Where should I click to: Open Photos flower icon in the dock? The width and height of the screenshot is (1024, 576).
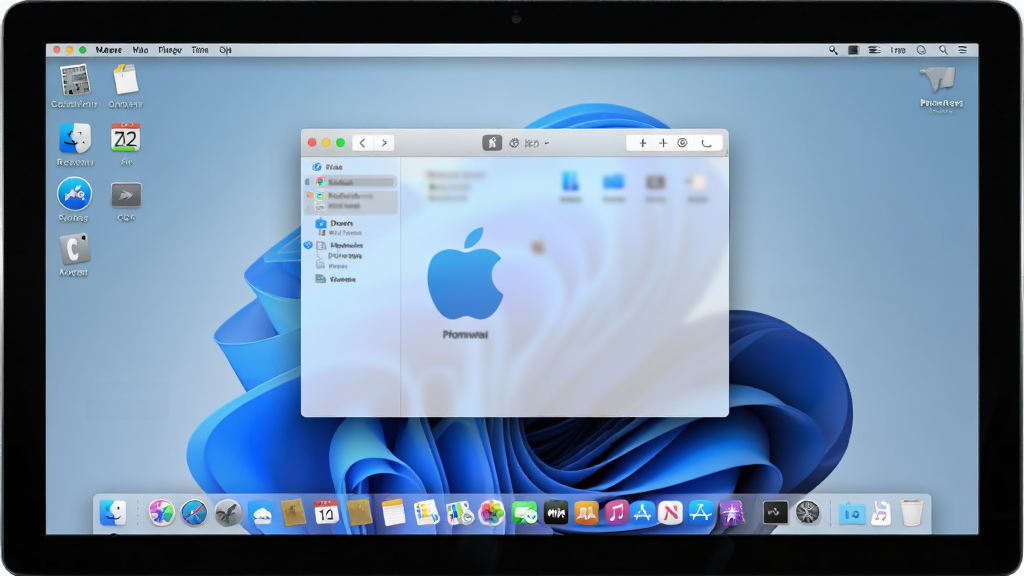492,513
